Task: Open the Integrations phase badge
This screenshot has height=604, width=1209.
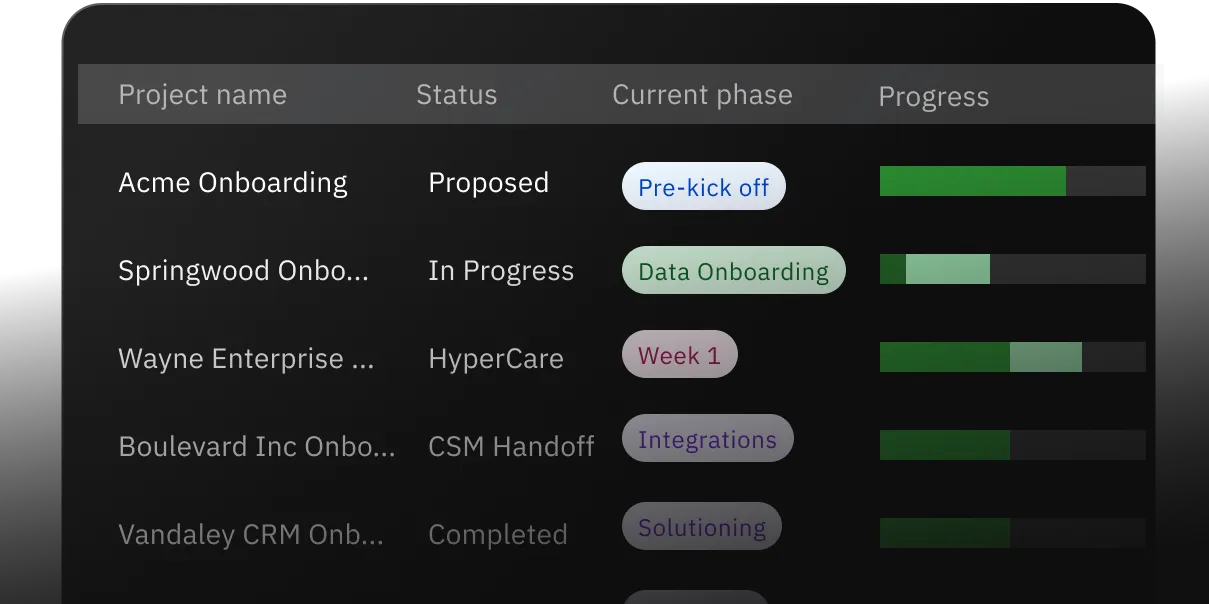Action: point(707,438)
